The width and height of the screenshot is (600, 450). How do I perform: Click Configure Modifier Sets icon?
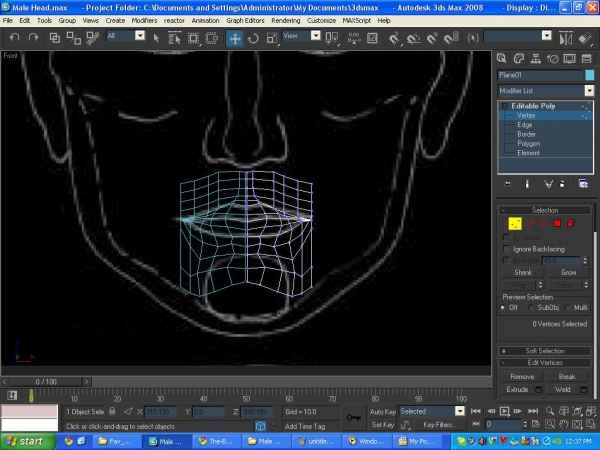[583, 184]
